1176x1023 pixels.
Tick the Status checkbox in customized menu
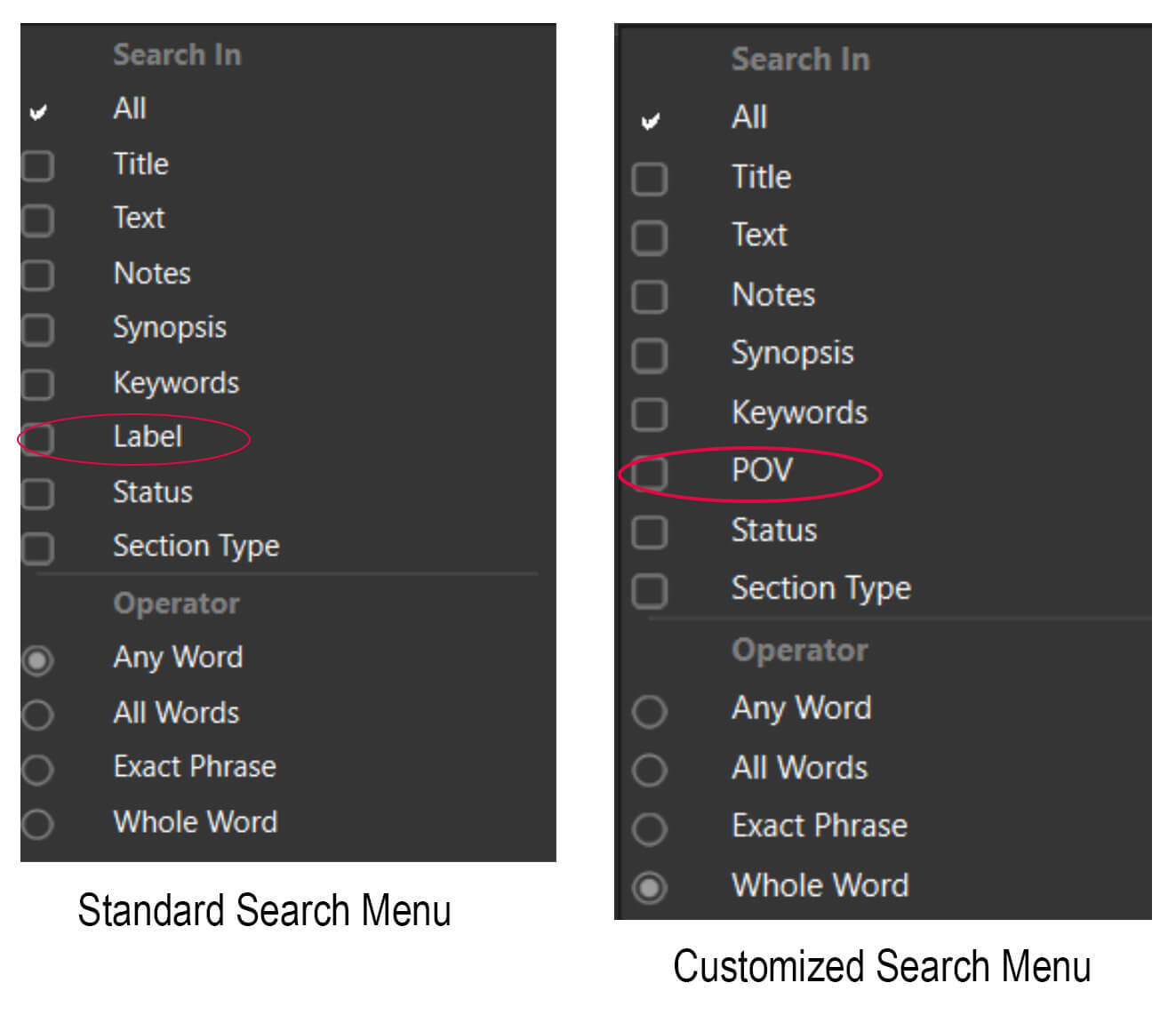(x=649, y=531)
